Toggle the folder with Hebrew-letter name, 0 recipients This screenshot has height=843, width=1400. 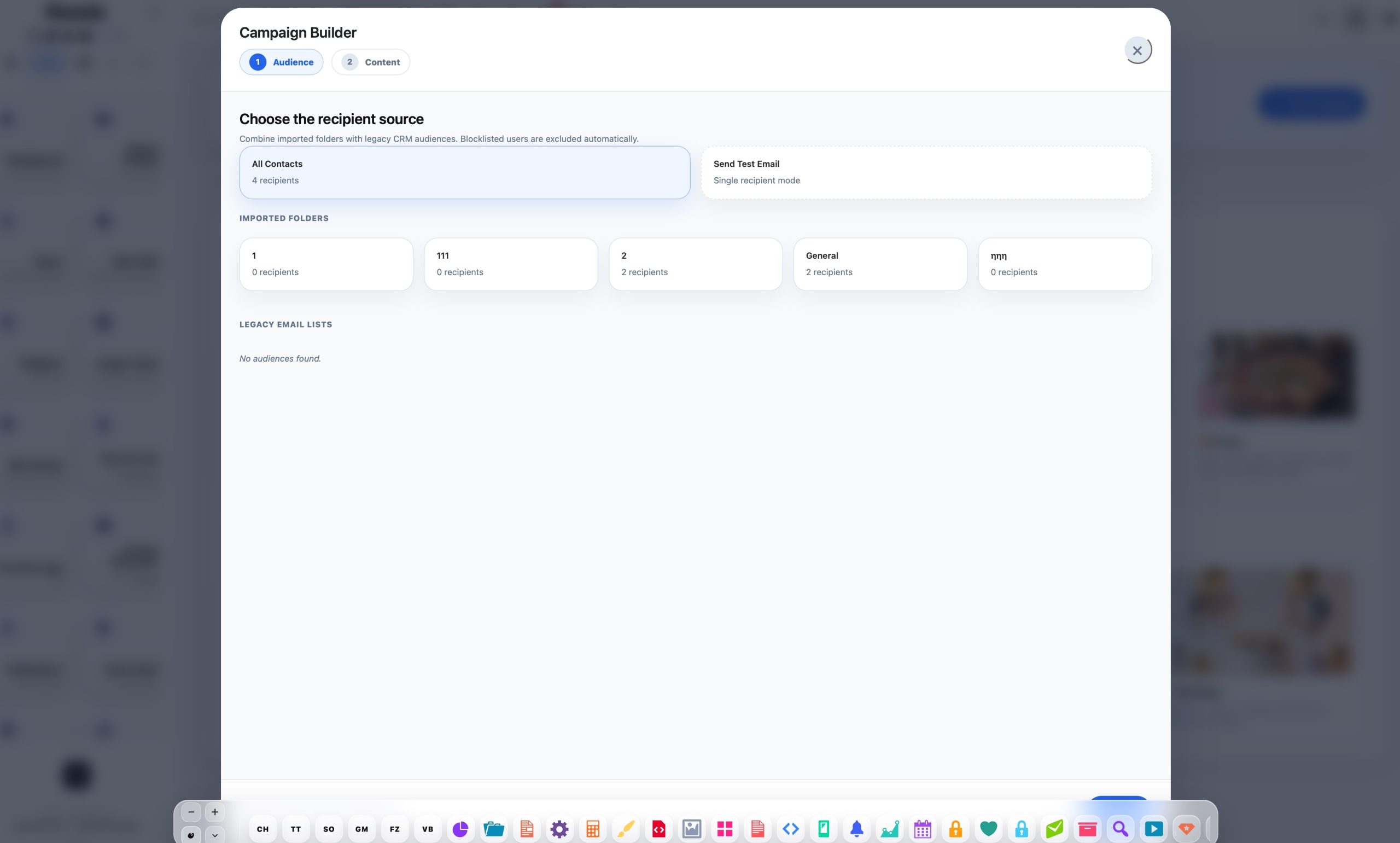coord(1064,264)
